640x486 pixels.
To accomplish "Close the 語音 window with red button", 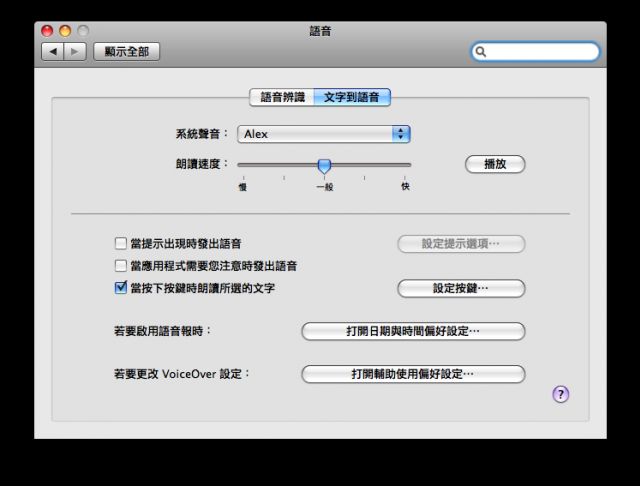I will [47, 31].
